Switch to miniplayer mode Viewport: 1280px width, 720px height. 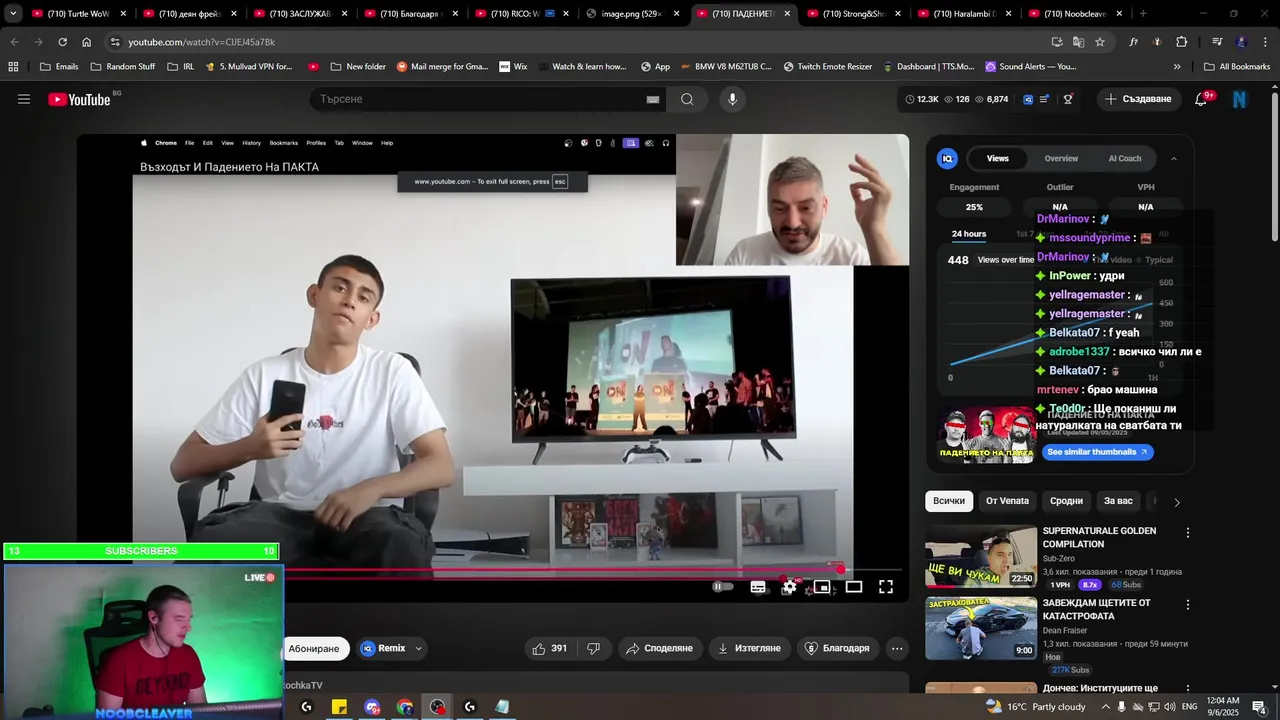(822, 587)
